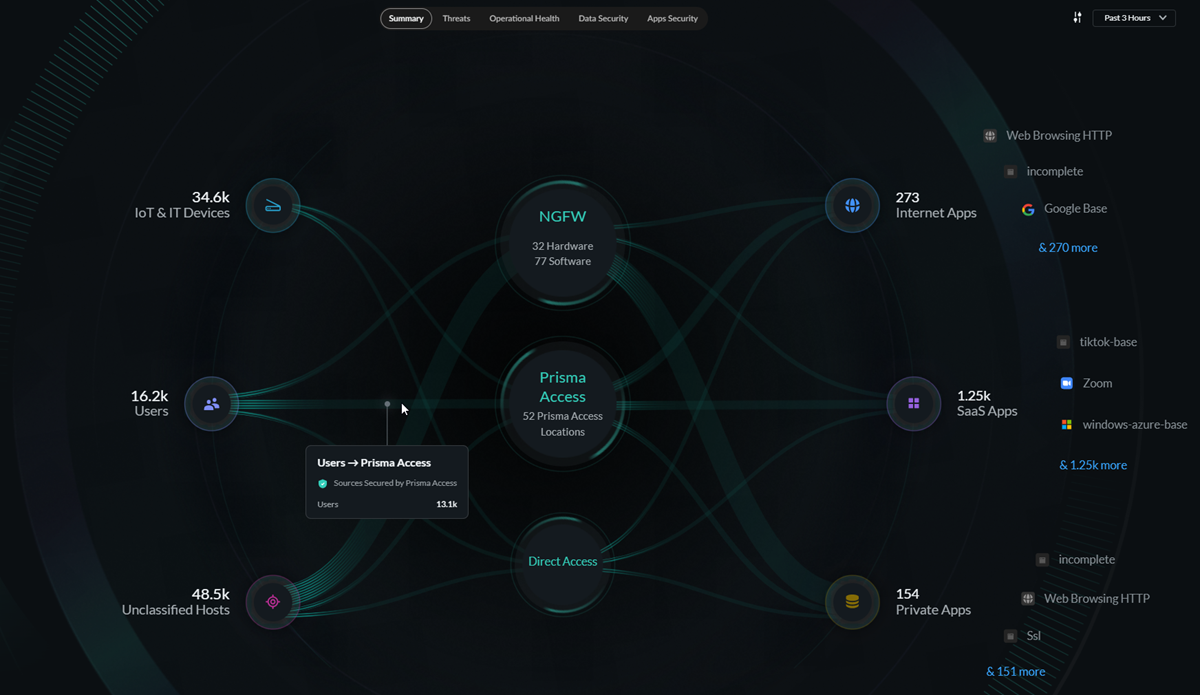Click the 48.5k Unclassified Hosts count
1200x695 pixels.
[211, 594]
